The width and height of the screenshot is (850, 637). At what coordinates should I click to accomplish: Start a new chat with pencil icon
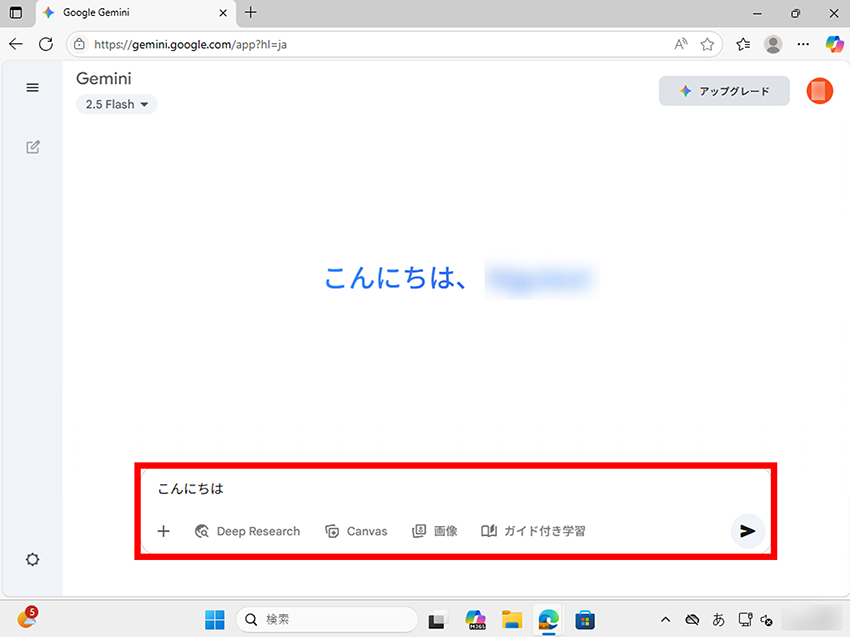(32, 147)
